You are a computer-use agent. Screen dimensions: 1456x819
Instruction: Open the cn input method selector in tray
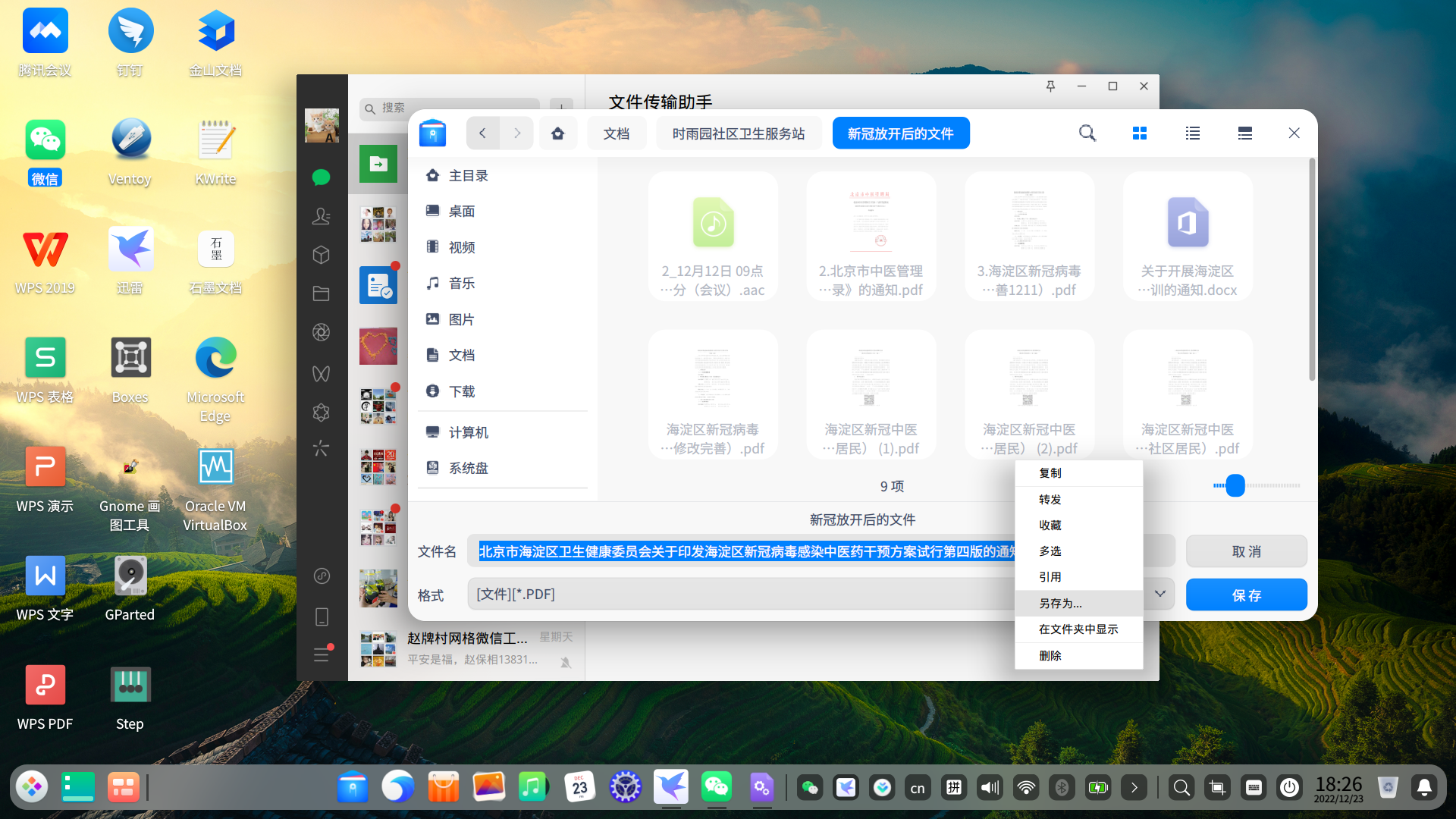coord(918,787)
